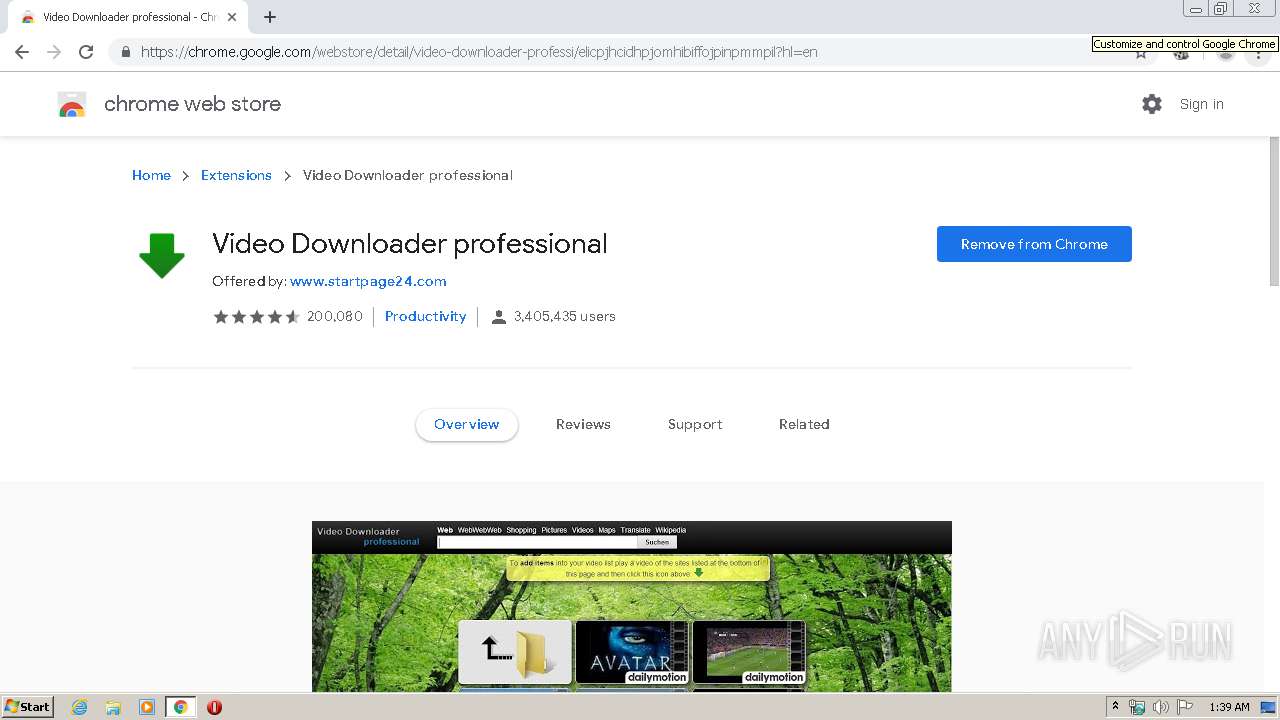
Task: Click the extension screenshot preview
Action: (632, 606)
